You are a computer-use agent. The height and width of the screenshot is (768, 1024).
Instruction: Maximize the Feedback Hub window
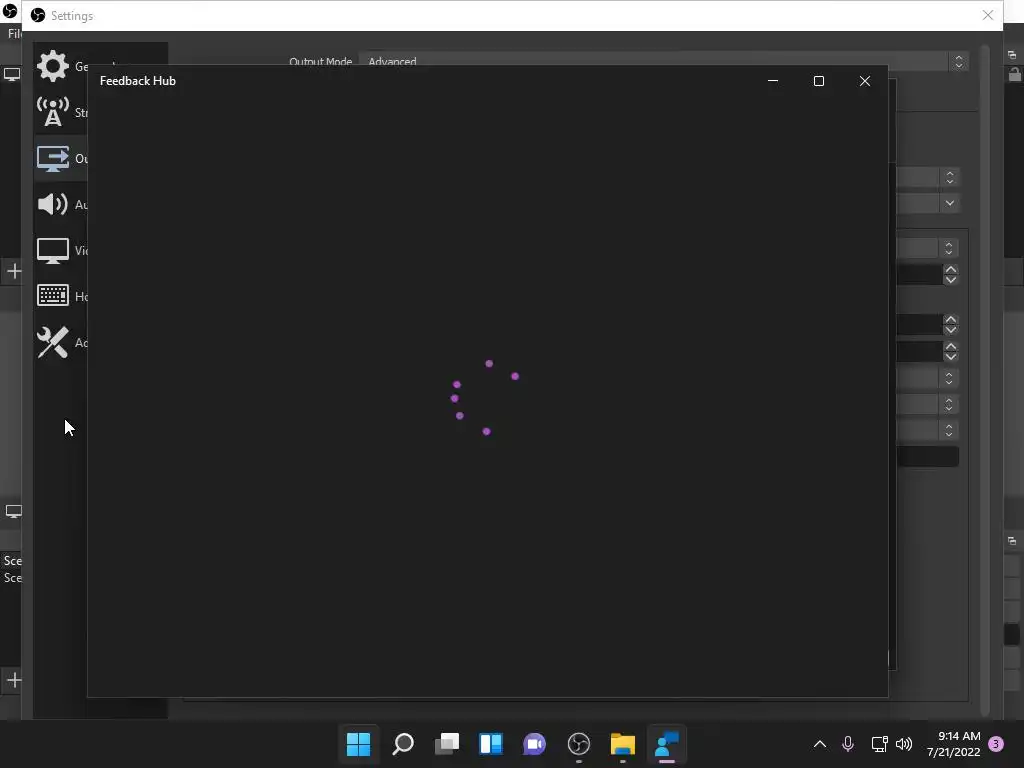819,81
